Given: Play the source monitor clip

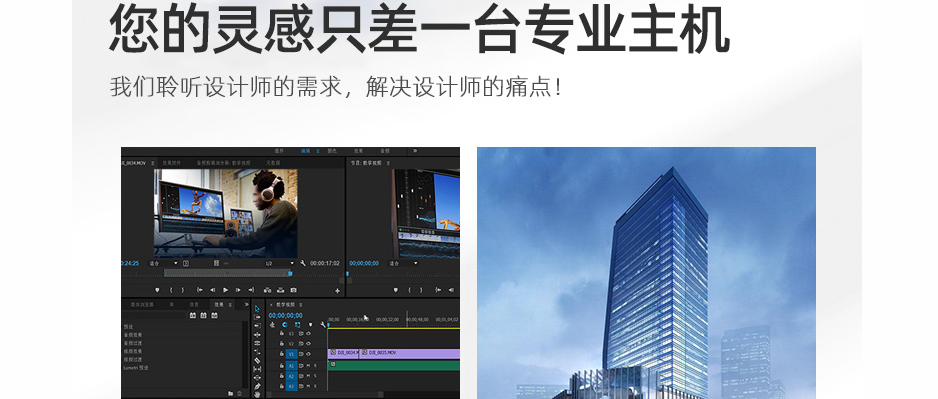Looking at the screenshot, I should point(226,290).
